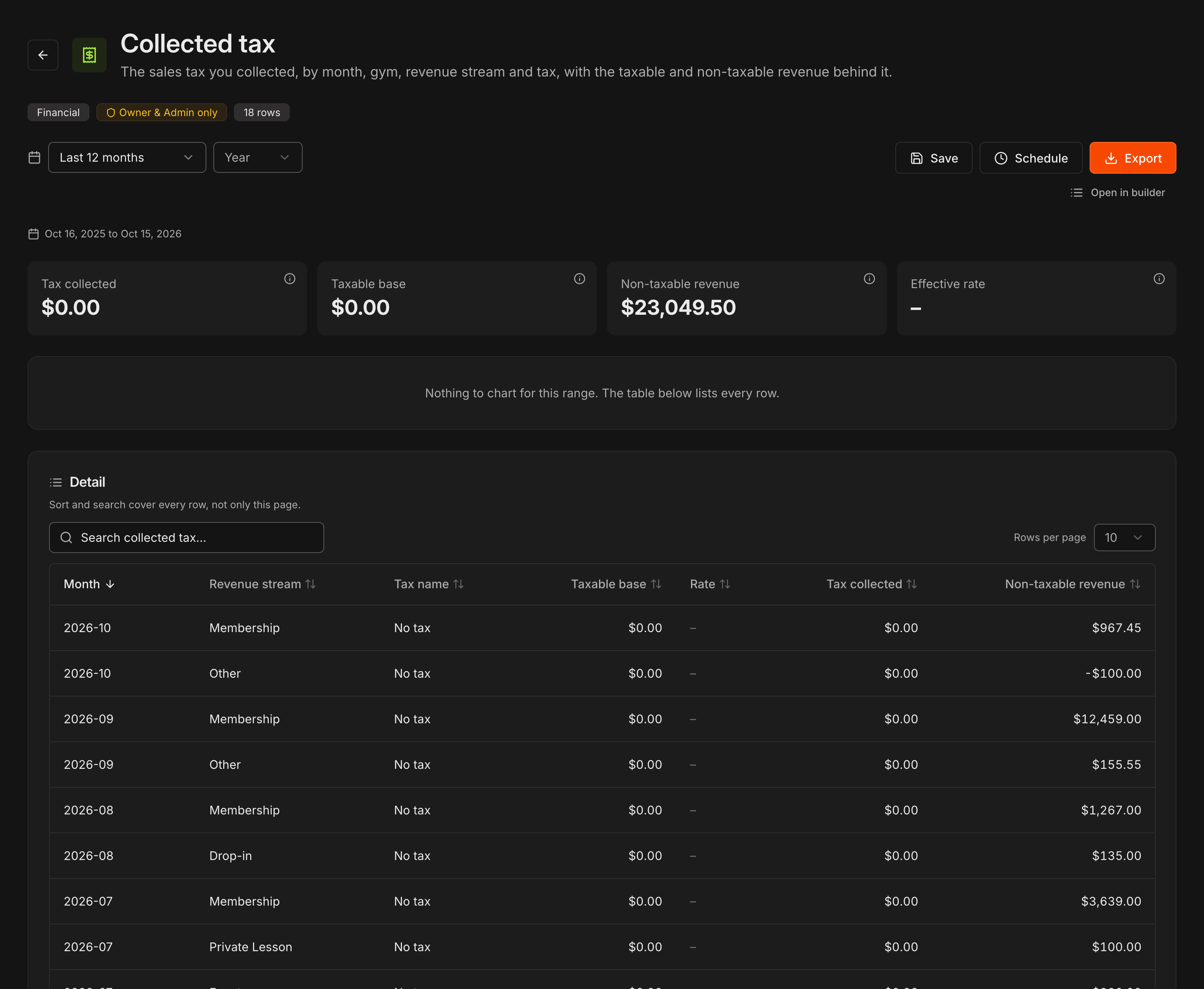The image size is (1204, 989).
Task: Schedule the report
Action: coord(1031,158)
